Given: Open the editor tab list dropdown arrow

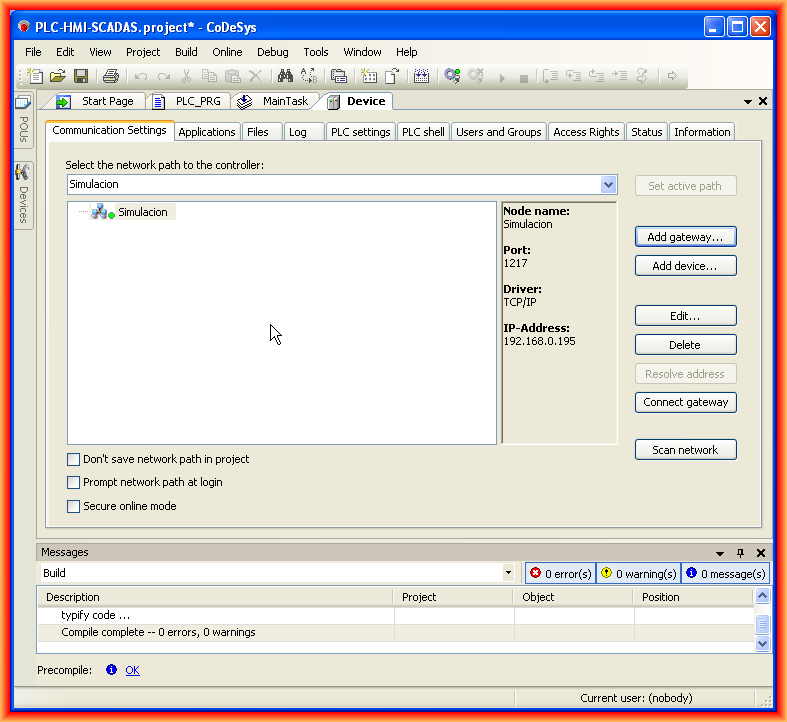Looking at the screenshot, I should point(747,102).
